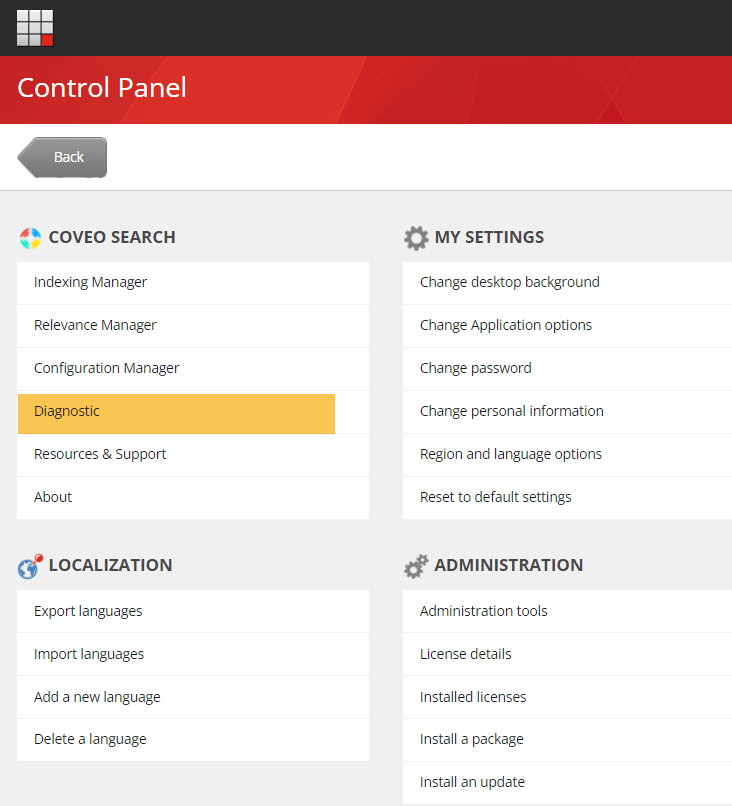The width and height of the screenshot is (732, 806).
Task: Choose Add a new language
Action: tap(97, 697)
